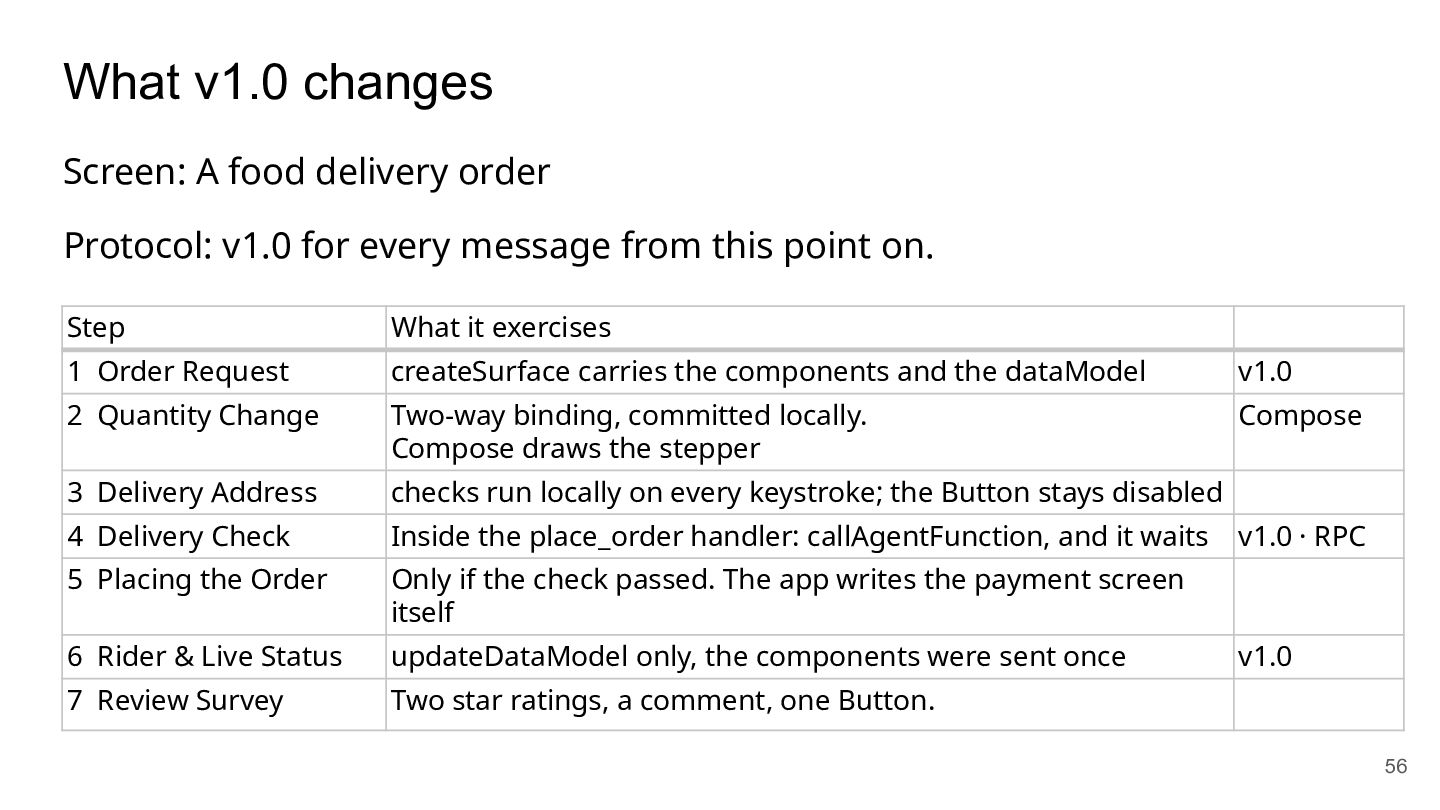The width and height of the screenshot is (1440, 810).
Task: Select the Protocol v1.0 description text
Action: [x=498, y=245]
